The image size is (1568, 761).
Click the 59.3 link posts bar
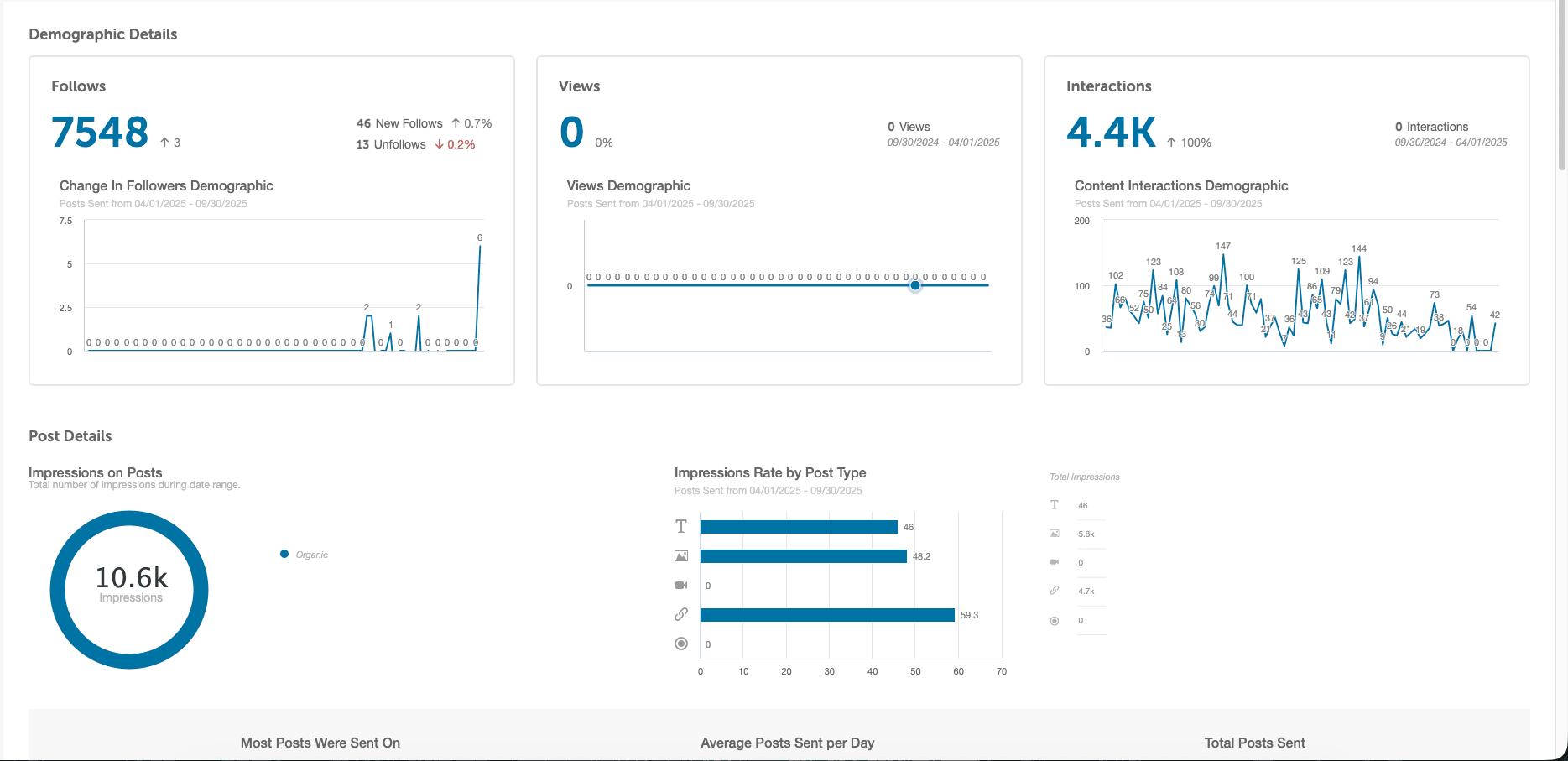[827, 615]
